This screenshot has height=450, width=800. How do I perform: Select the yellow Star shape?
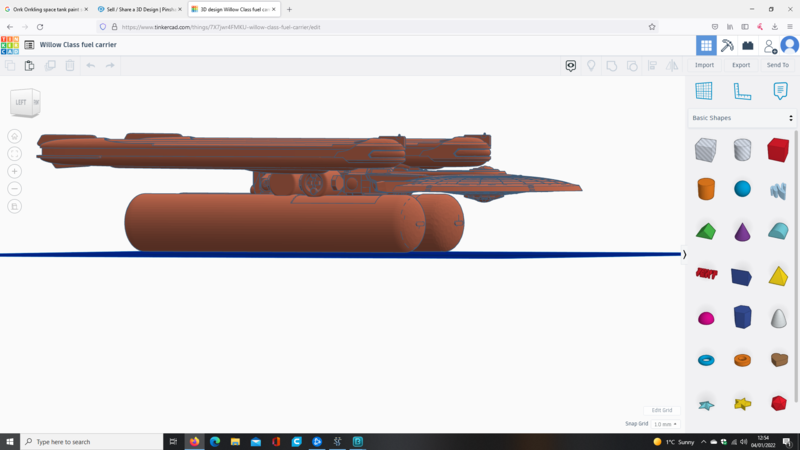pyautogui.click(x=742, y=404)
